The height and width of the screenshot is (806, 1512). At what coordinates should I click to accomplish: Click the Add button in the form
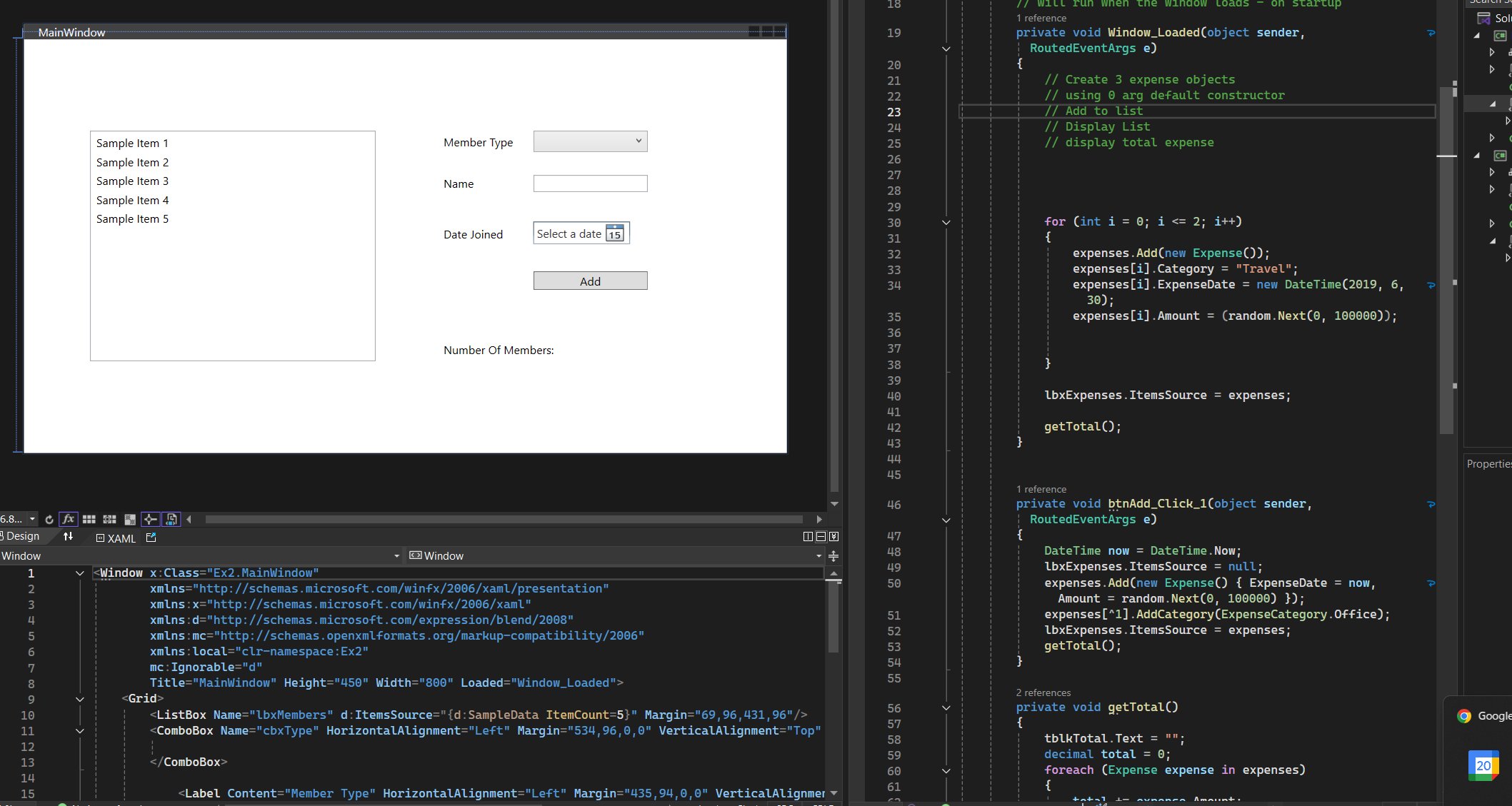589,281
